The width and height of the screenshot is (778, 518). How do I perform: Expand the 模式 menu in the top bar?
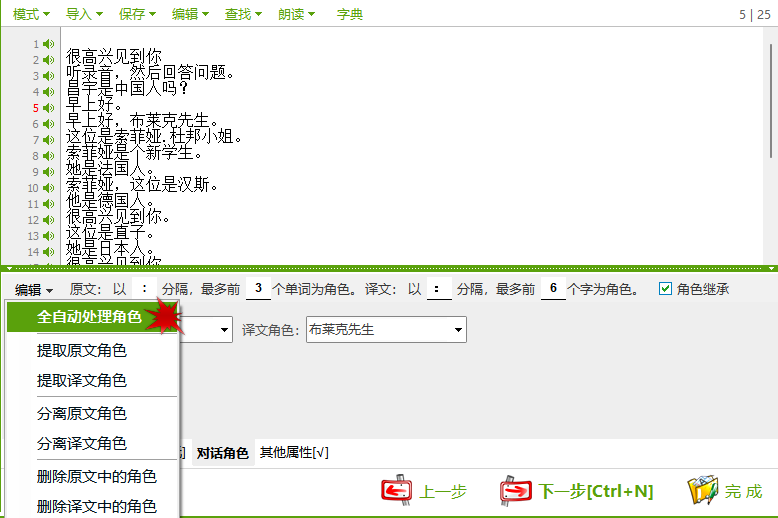pos(32,14)
